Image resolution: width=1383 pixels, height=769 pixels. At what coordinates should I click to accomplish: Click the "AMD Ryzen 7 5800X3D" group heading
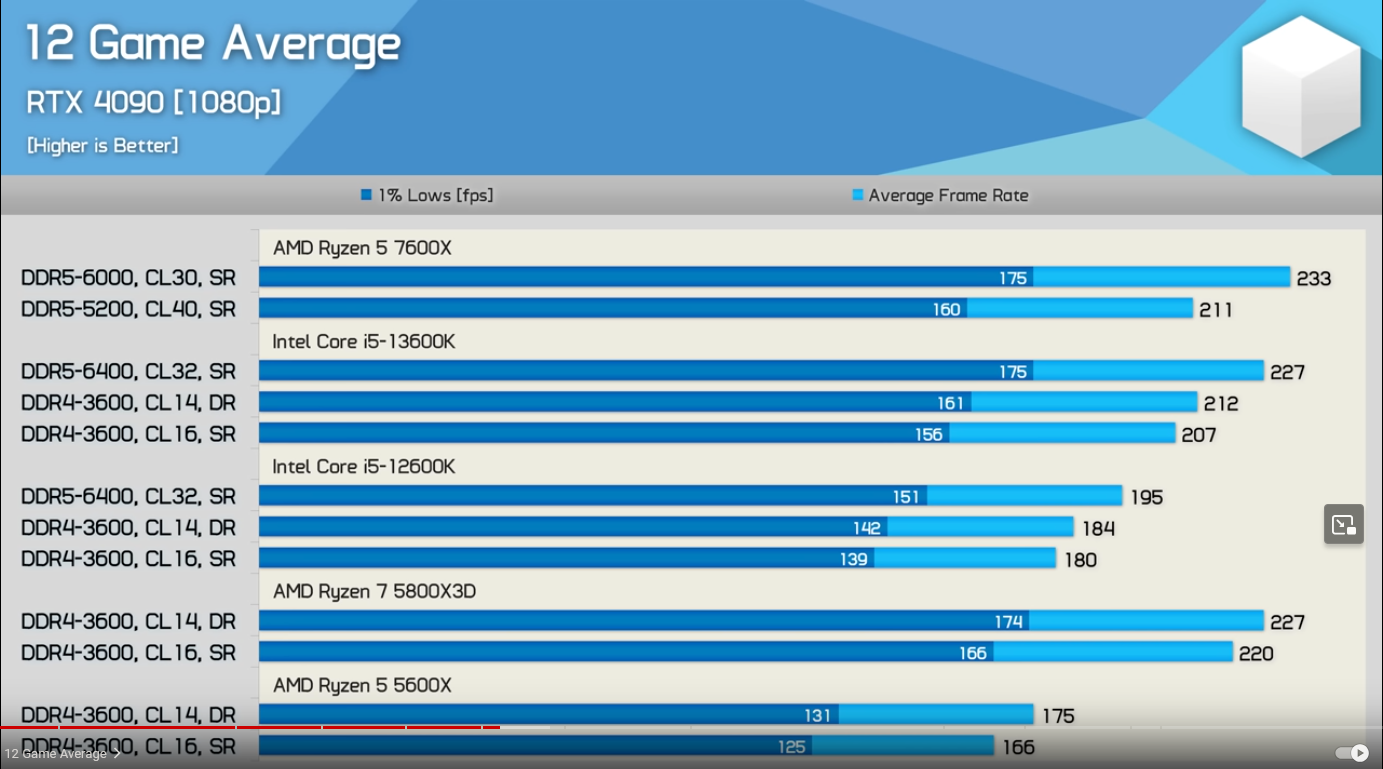pos(375,592)
